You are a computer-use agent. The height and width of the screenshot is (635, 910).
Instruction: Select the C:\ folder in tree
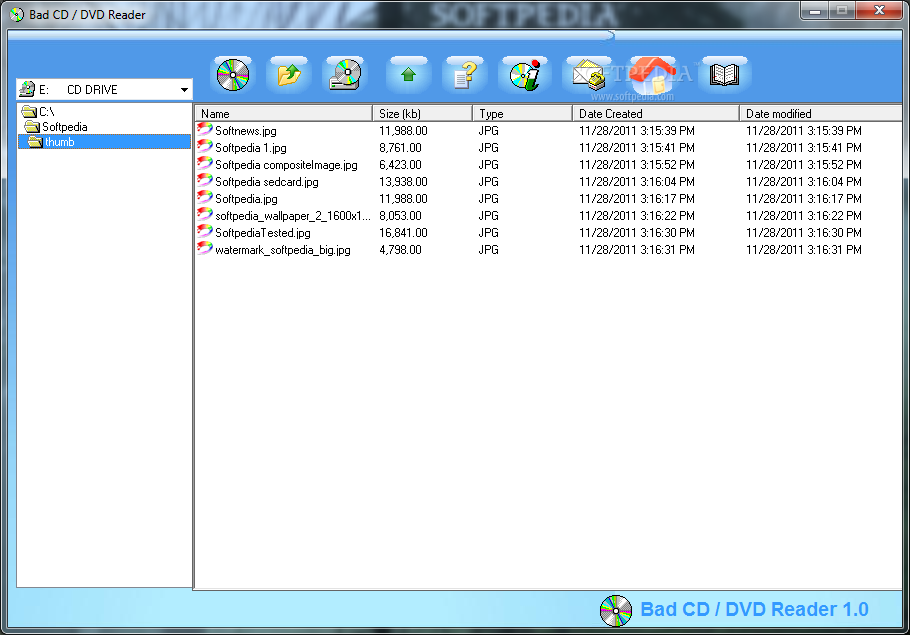tap(38, 111)
